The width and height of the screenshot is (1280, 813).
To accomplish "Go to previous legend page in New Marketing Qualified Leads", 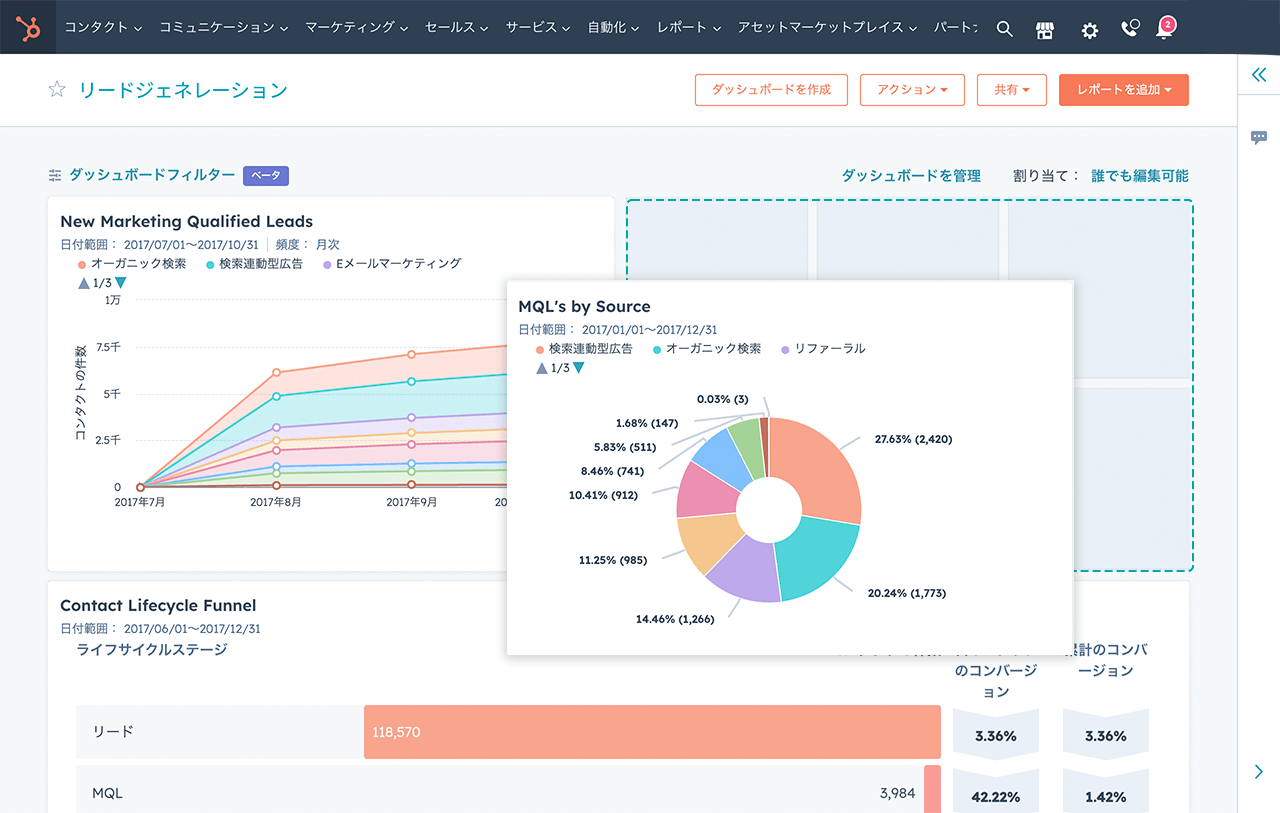I will [x=84, y=283].
